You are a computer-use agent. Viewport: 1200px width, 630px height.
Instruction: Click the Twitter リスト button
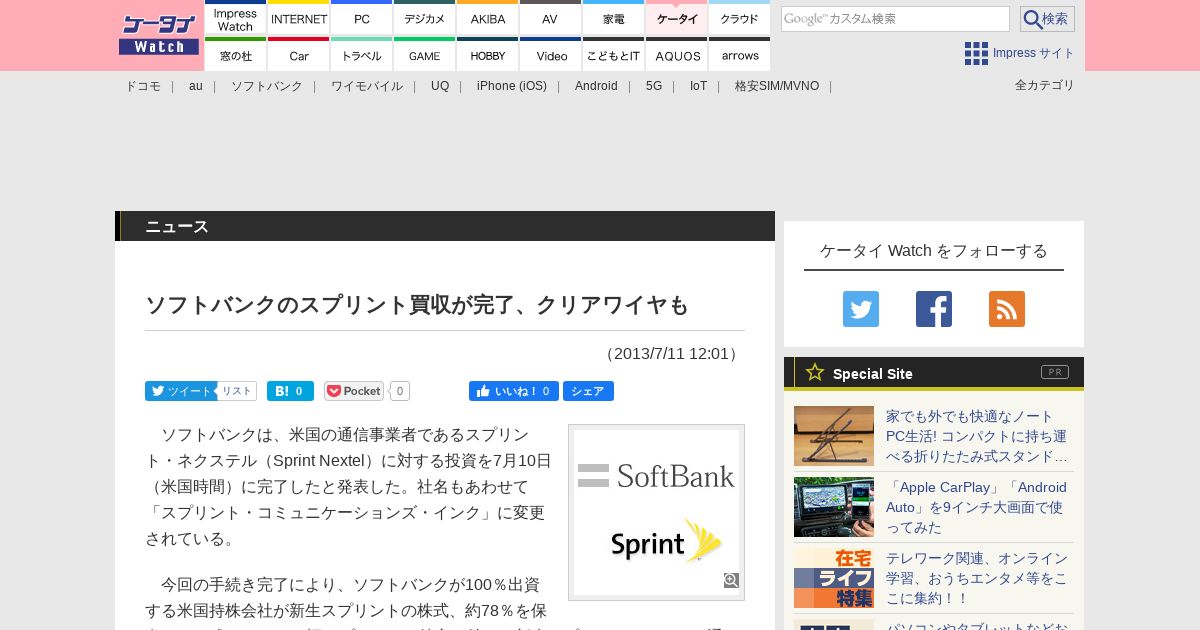pyautogui.click(x=237, y=391)
